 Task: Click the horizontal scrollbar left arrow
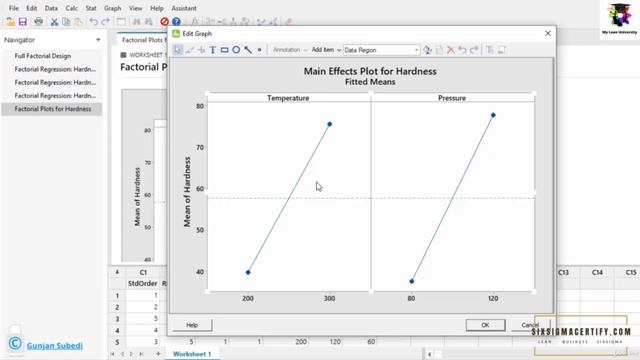[x=429, y=354]
